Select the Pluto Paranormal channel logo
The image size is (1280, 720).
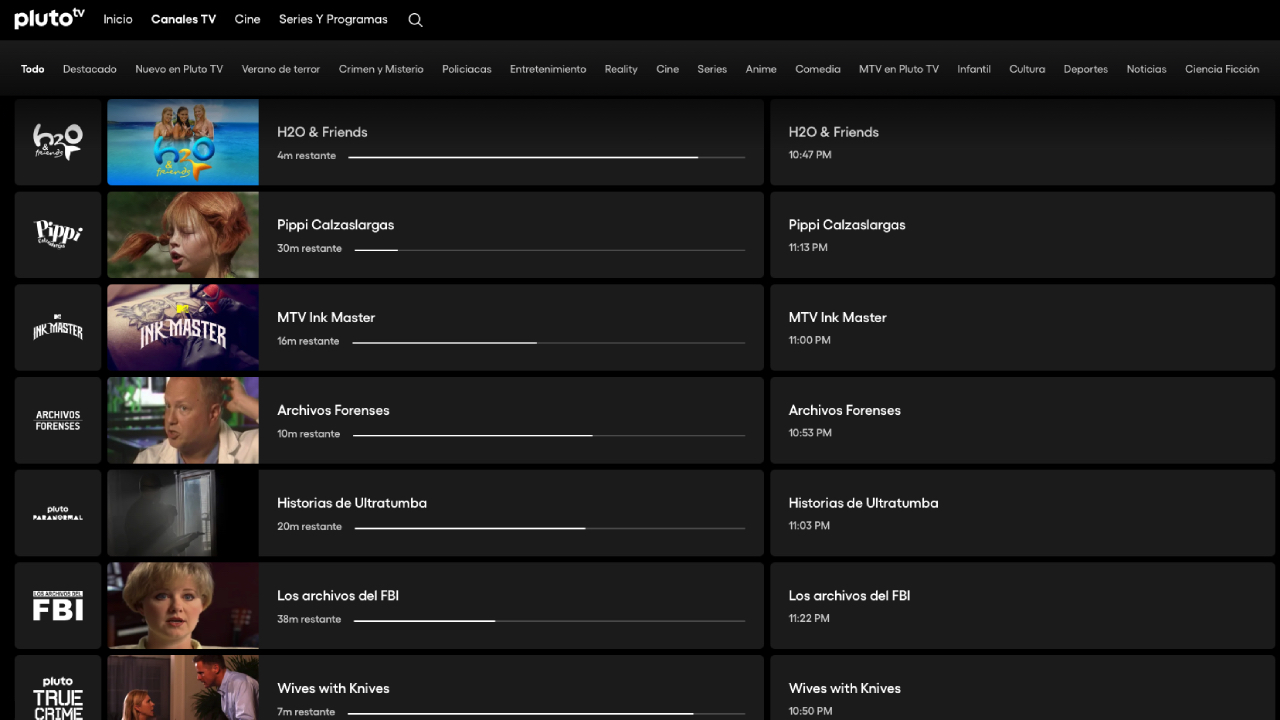[x=58, y=513]
